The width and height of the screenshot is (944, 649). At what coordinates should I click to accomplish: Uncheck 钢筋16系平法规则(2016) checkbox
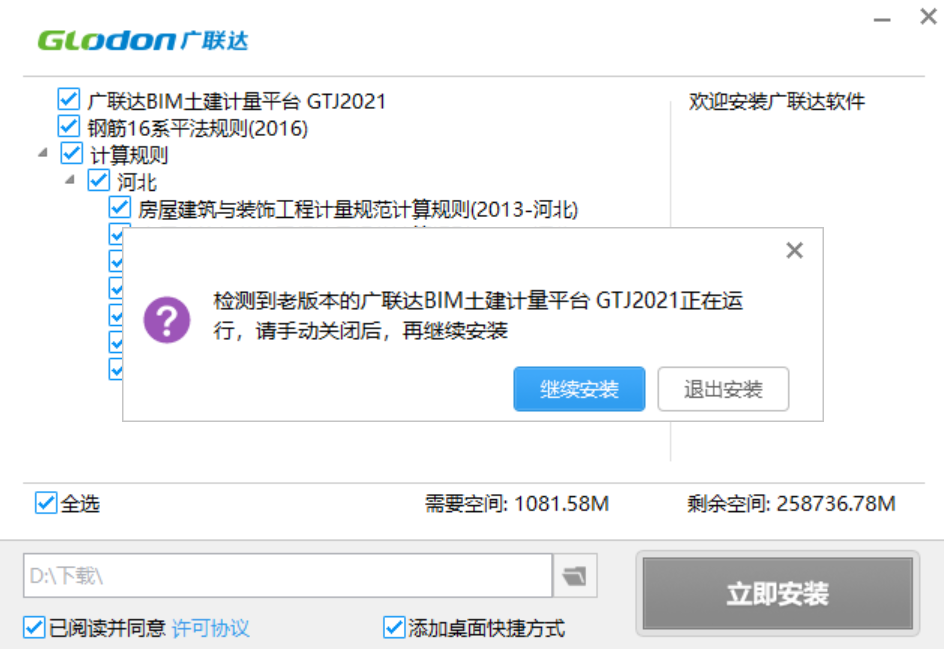pos(69,126)
